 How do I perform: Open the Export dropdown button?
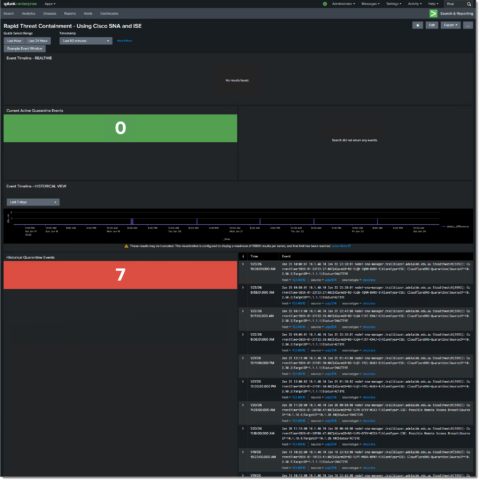click(450, 25)
